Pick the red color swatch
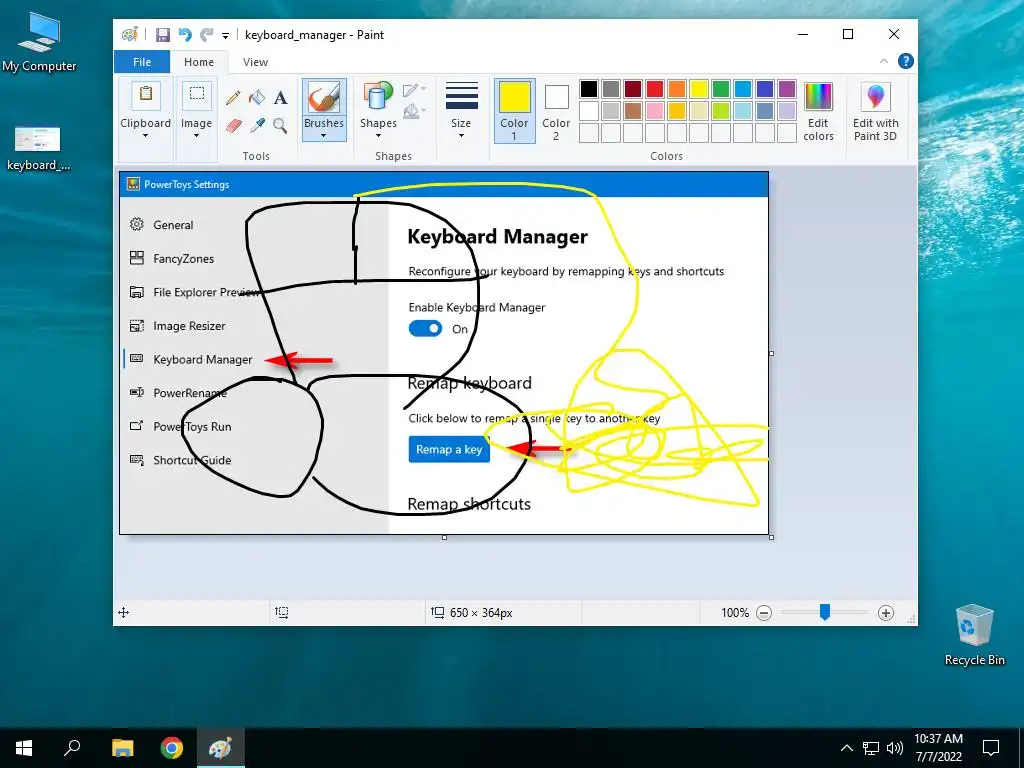 (655, 89)
